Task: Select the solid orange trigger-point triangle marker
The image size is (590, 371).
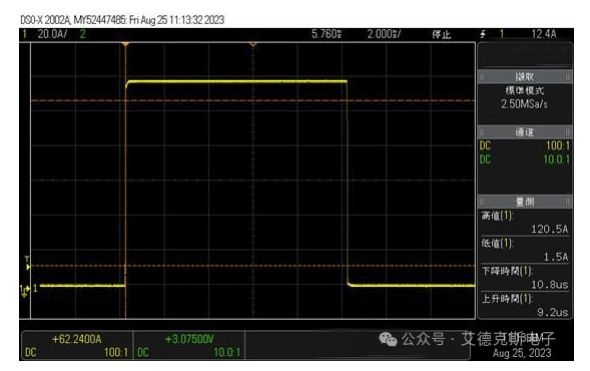Action: 125,44
